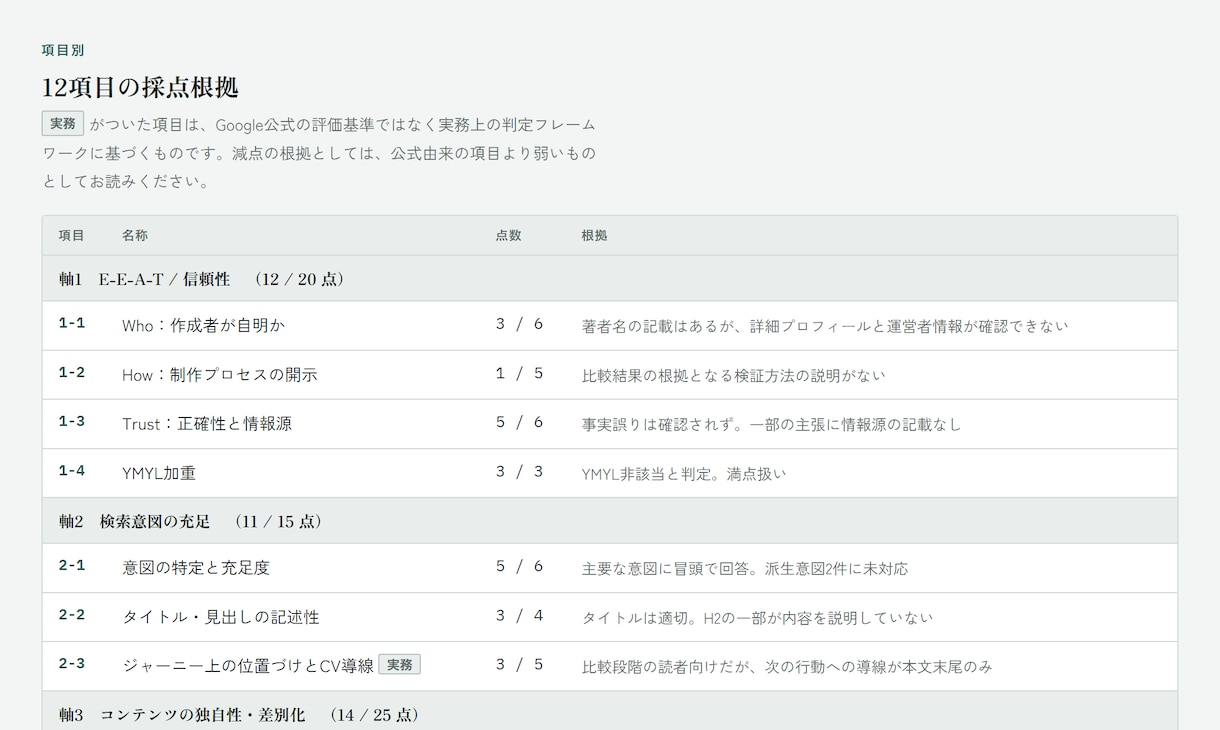1220x730 pixels.
Task: Click item number 2-1
Action: coord(72,565)
